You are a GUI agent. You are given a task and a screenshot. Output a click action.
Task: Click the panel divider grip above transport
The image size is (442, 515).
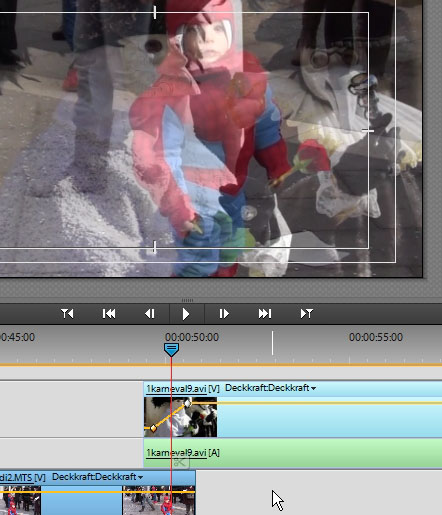click(x=187, y=300)
